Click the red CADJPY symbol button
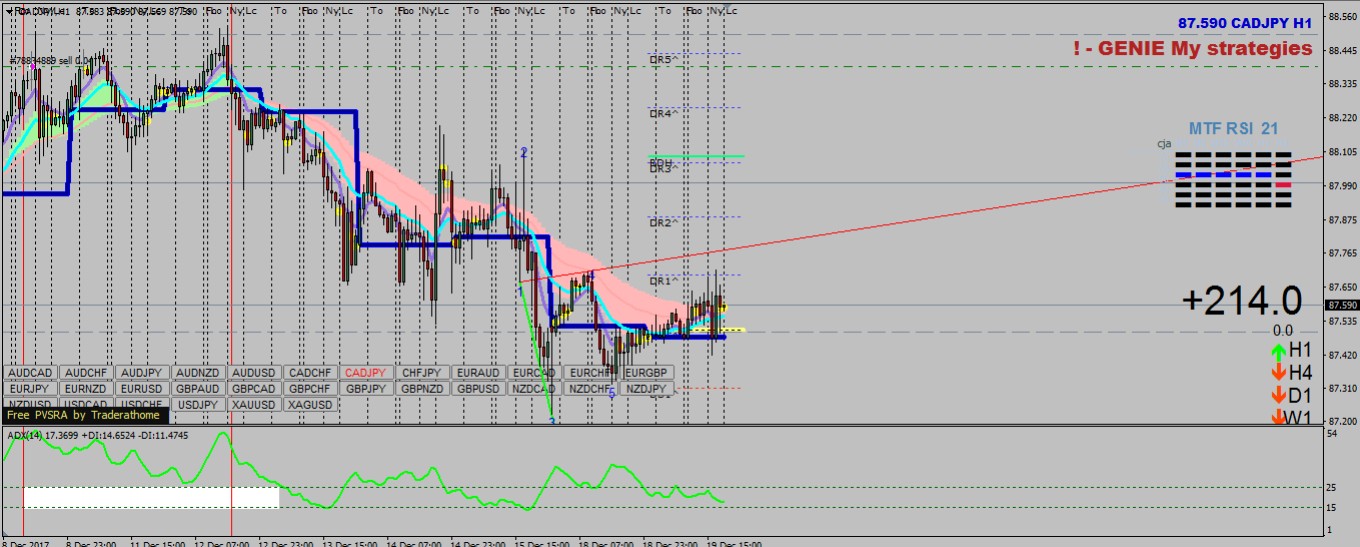The width and height of the screenshot is (1360, 547). click(366, 372)
